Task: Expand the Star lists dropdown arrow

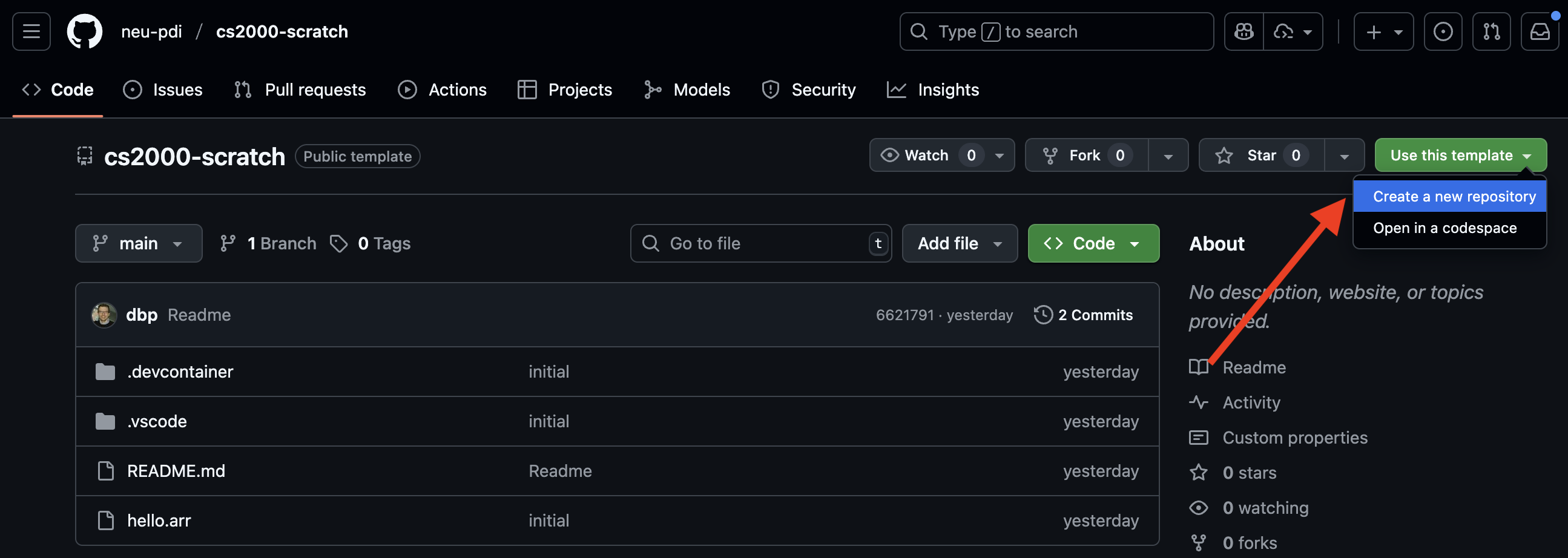Action: (1344, 155)
